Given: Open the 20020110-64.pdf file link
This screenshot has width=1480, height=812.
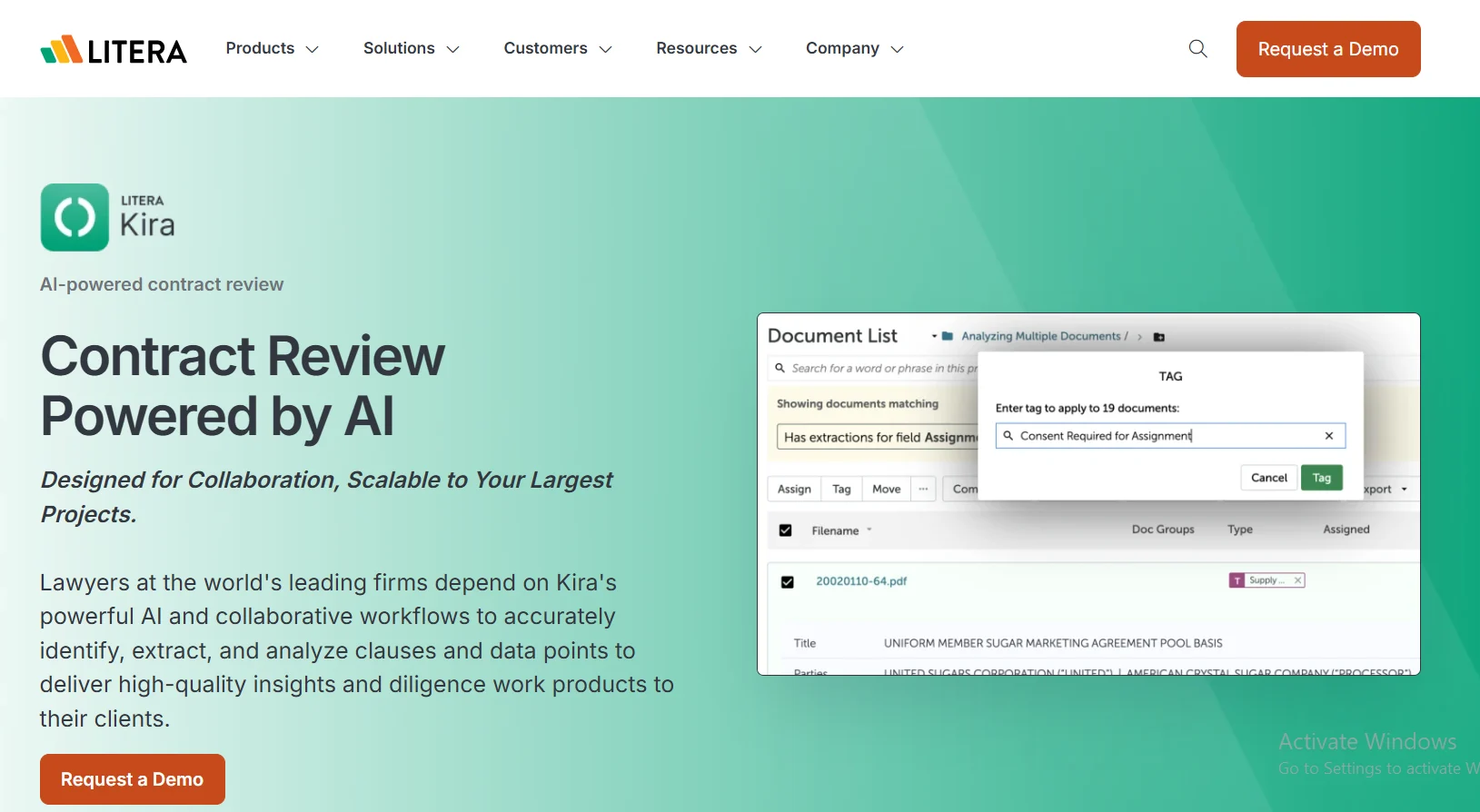Looking at the screenshot, I should [861, 581].
